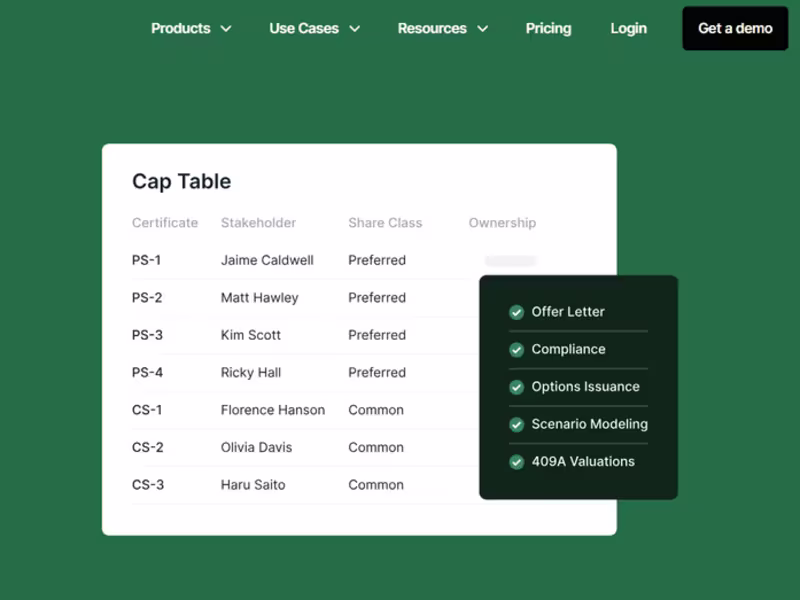Image resolution: width=800 pixels, height=600 pixels.
Task: Expand the Products dropdown chevron
Action: pos(226,29)
